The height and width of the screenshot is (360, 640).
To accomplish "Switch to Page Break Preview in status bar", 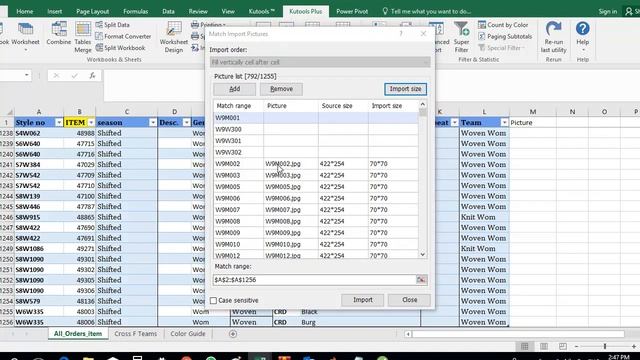I will click(x=562, y=347).
